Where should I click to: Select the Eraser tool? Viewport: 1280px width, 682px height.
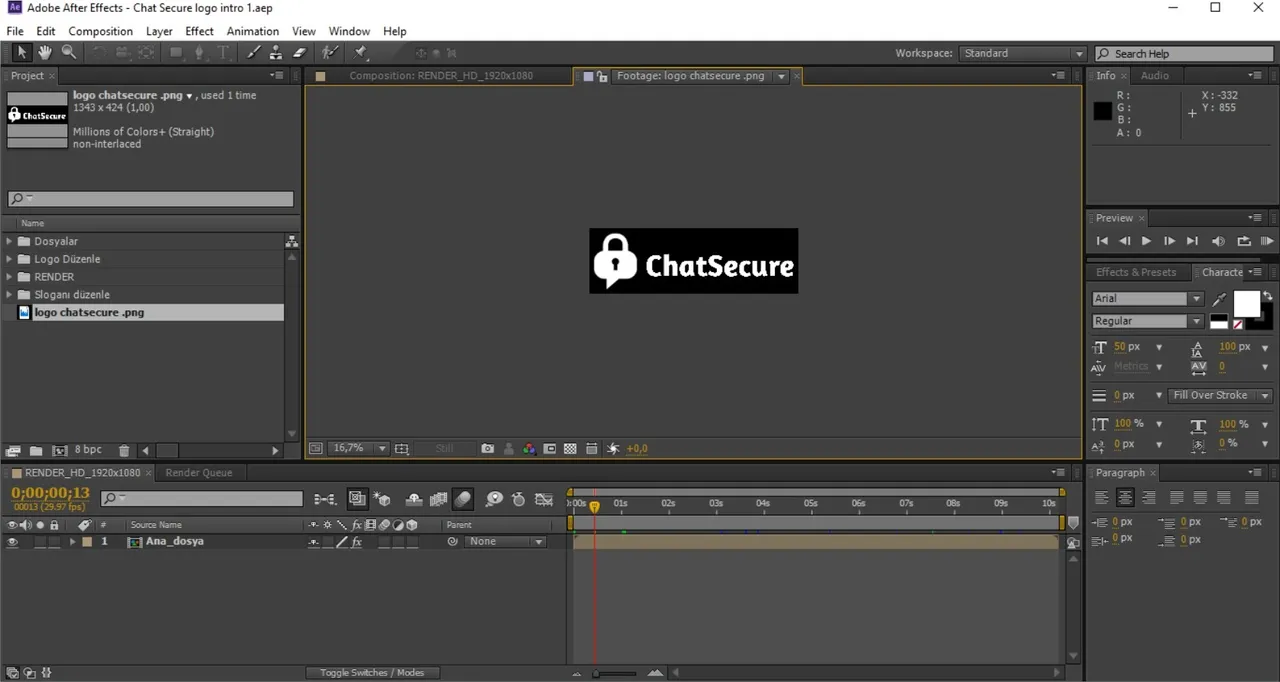point(299,53)
